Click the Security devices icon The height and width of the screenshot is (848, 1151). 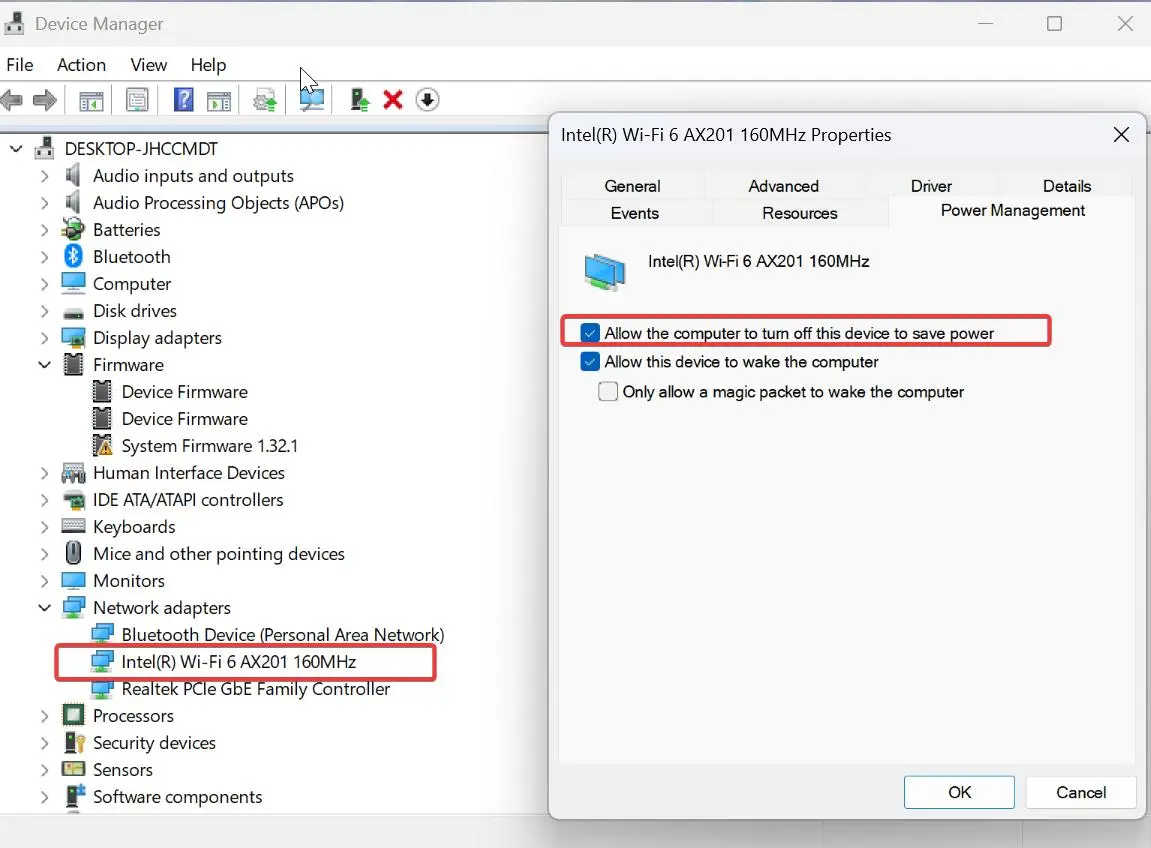(x=74, y=742)
